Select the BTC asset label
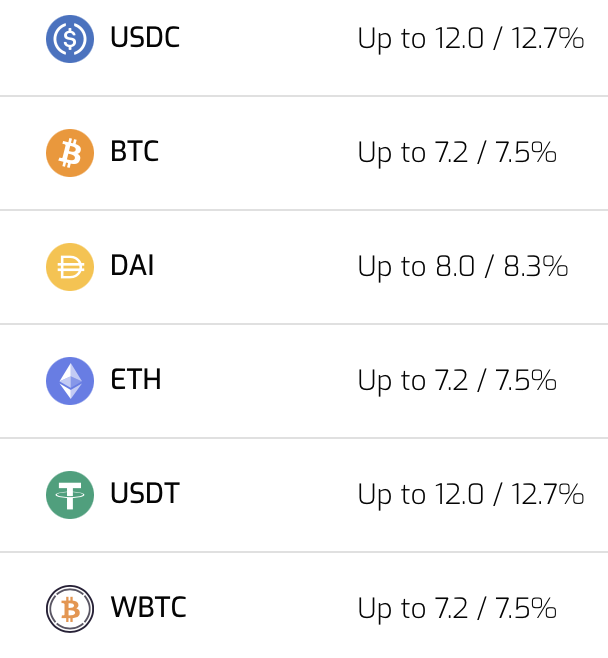Screen dimensions: 608x658 tap(135, 151)
